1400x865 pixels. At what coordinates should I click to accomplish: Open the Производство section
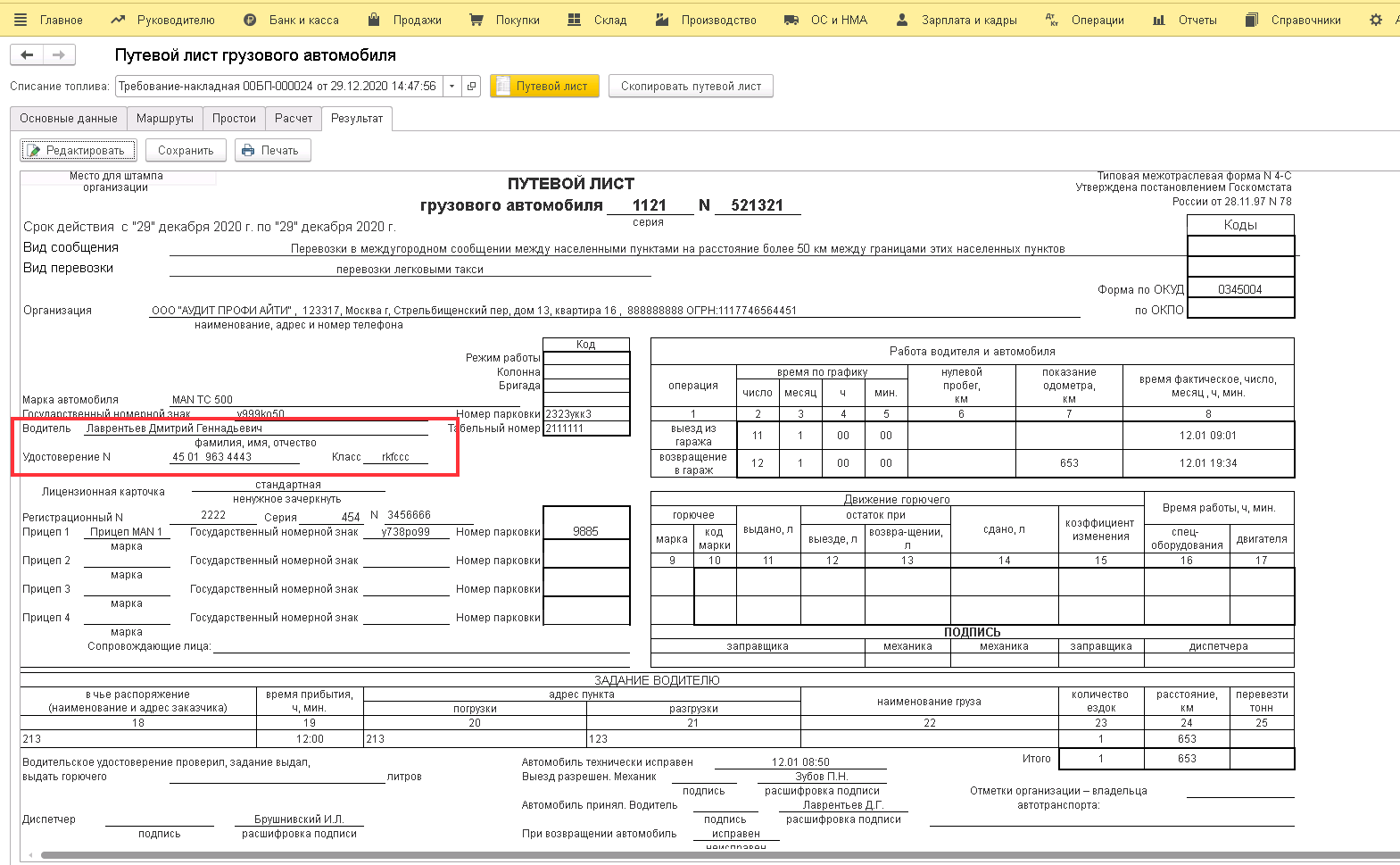click(x=706, y=20)
